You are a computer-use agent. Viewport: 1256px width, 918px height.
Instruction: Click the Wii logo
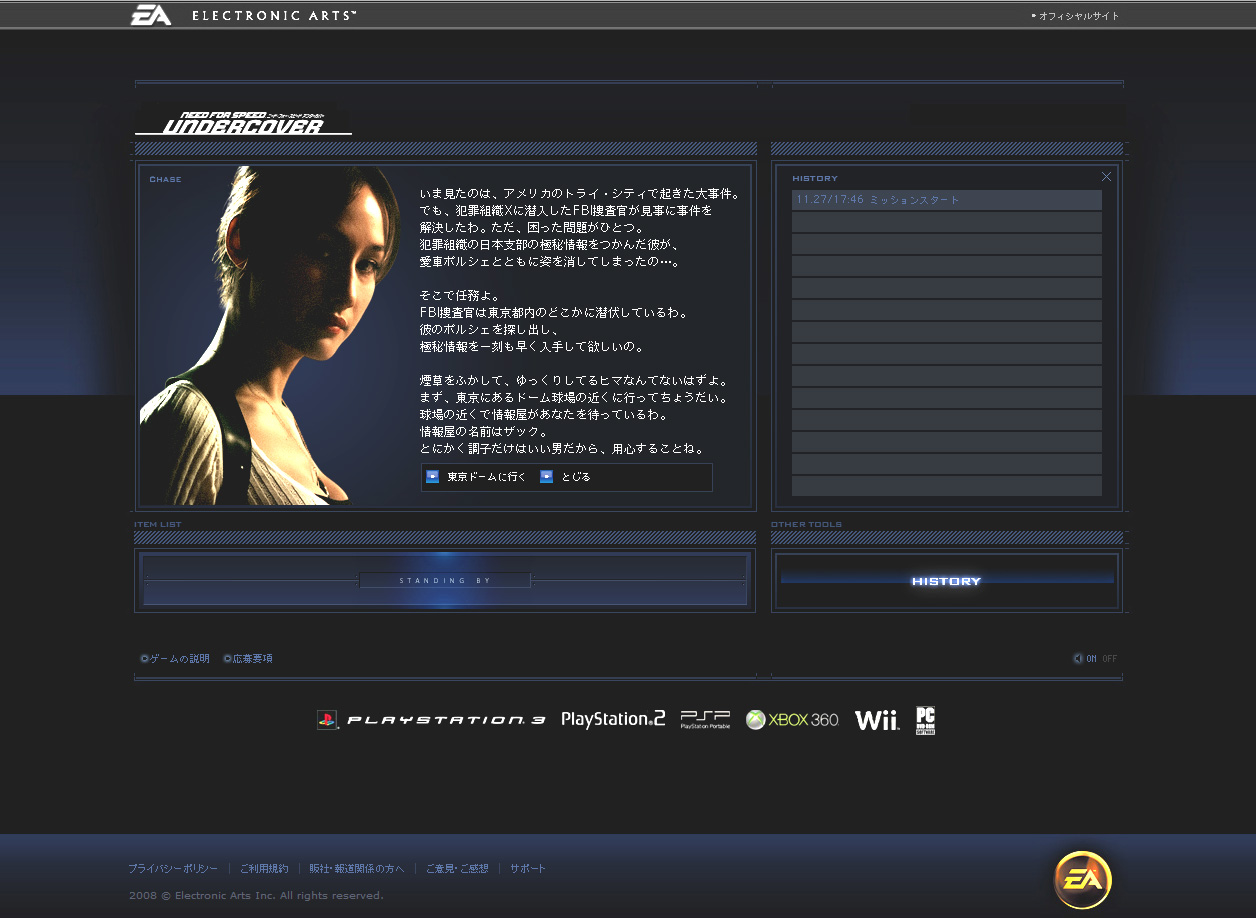(877, 720)
